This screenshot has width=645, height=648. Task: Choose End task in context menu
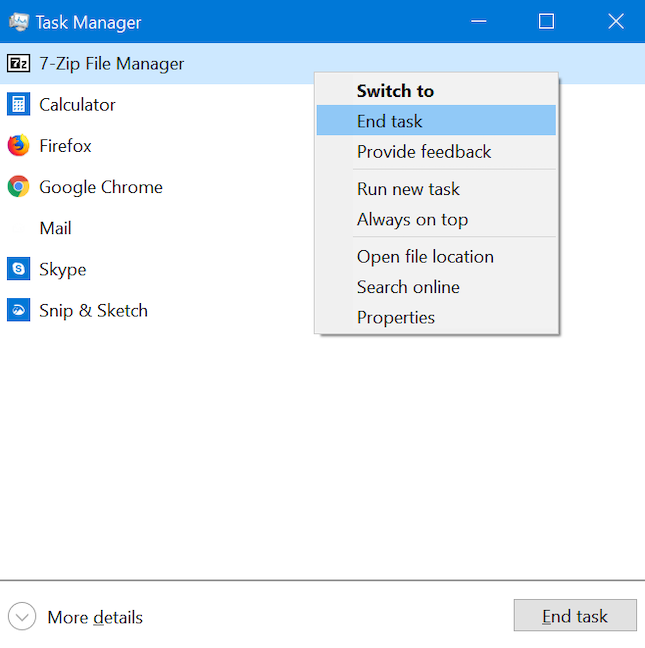(436, 121)
